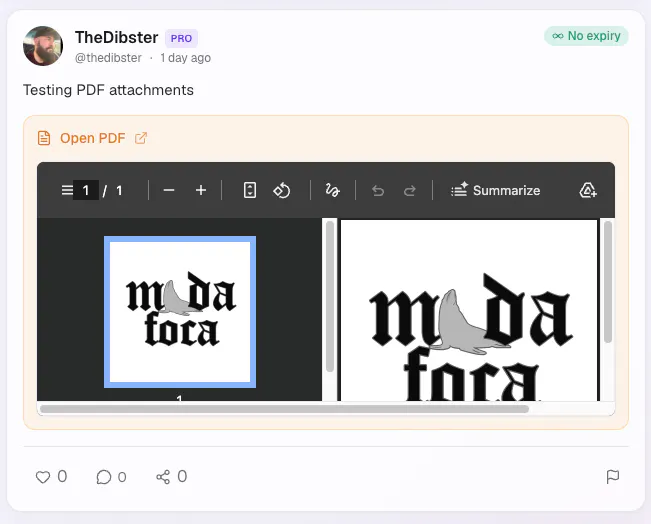Like the post with the heart icon

pos(43,477)
